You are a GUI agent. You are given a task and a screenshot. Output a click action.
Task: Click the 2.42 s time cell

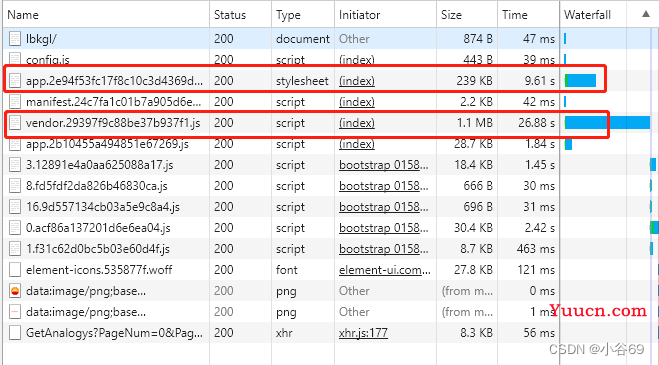pyautogui.click(x=540, y=228)
